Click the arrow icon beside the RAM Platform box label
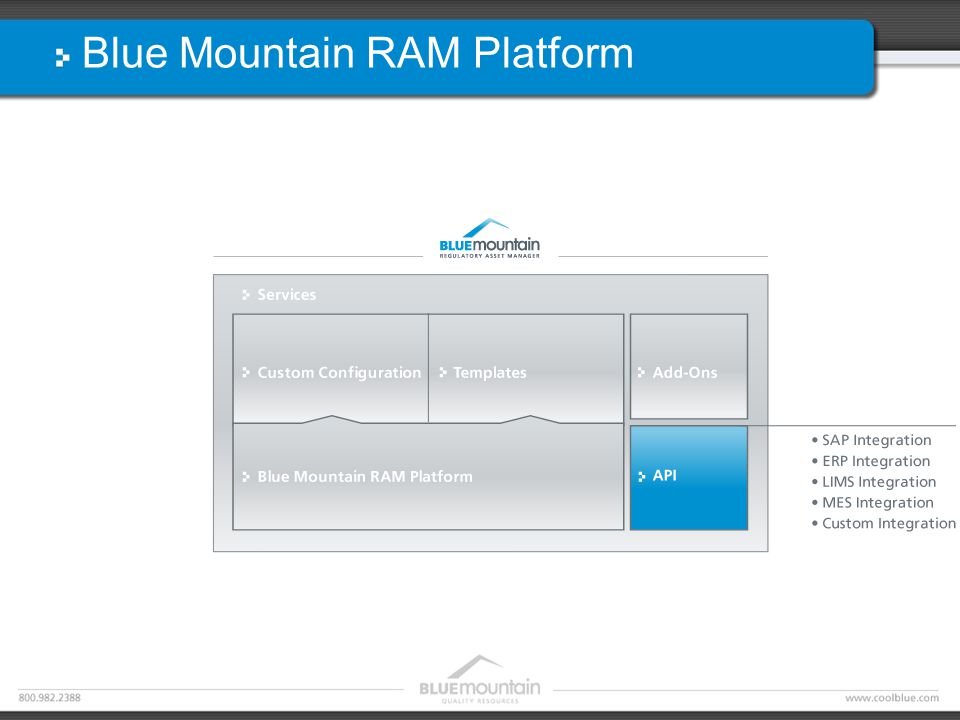 point(246,476)
